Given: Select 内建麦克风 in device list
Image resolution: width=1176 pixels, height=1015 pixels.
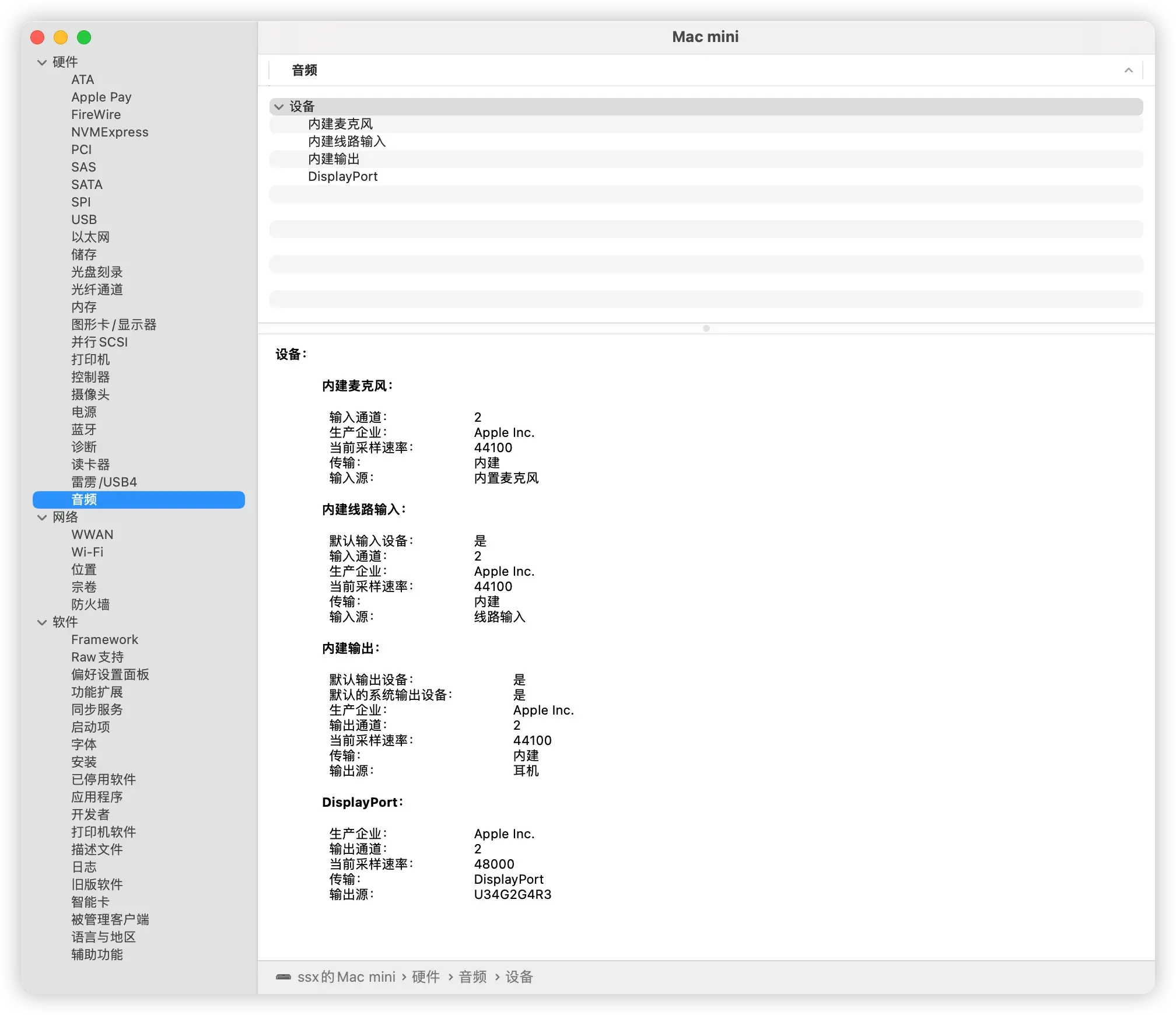Looking at the screenshot, I should (341, 124).
